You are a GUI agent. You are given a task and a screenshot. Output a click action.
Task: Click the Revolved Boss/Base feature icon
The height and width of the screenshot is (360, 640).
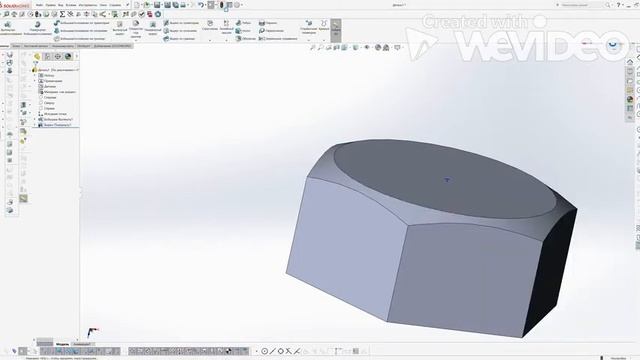(37, 24)
